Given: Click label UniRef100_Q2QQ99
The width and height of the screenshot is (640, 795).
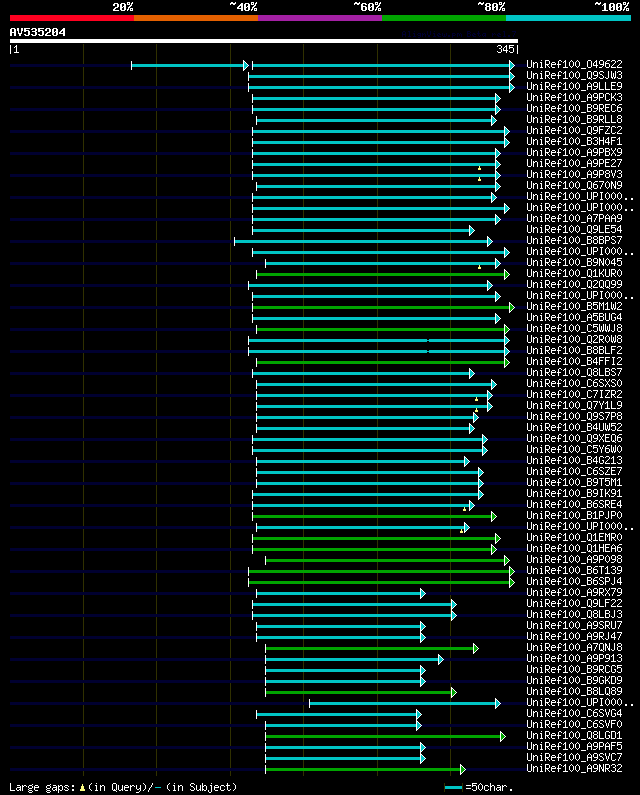Looking at the screenshot, I should tap(574, 284).
